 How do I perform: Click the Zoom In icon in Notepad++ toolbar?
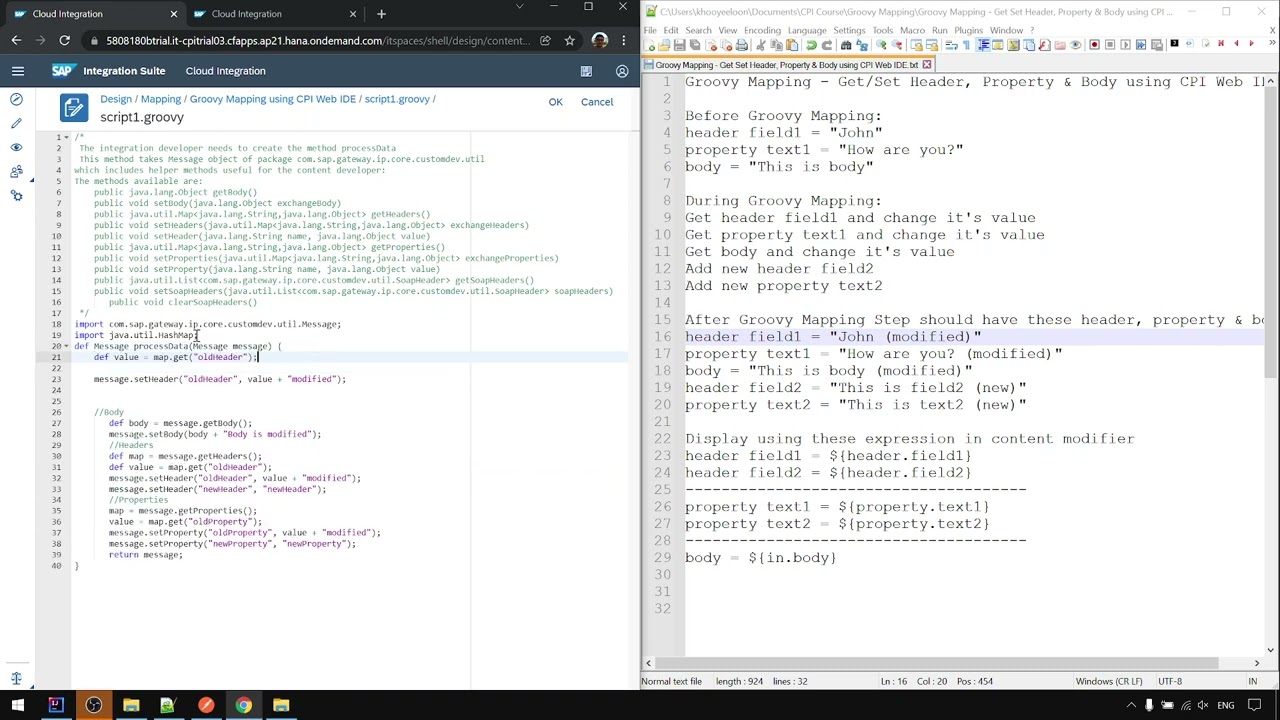pos(881,45)
